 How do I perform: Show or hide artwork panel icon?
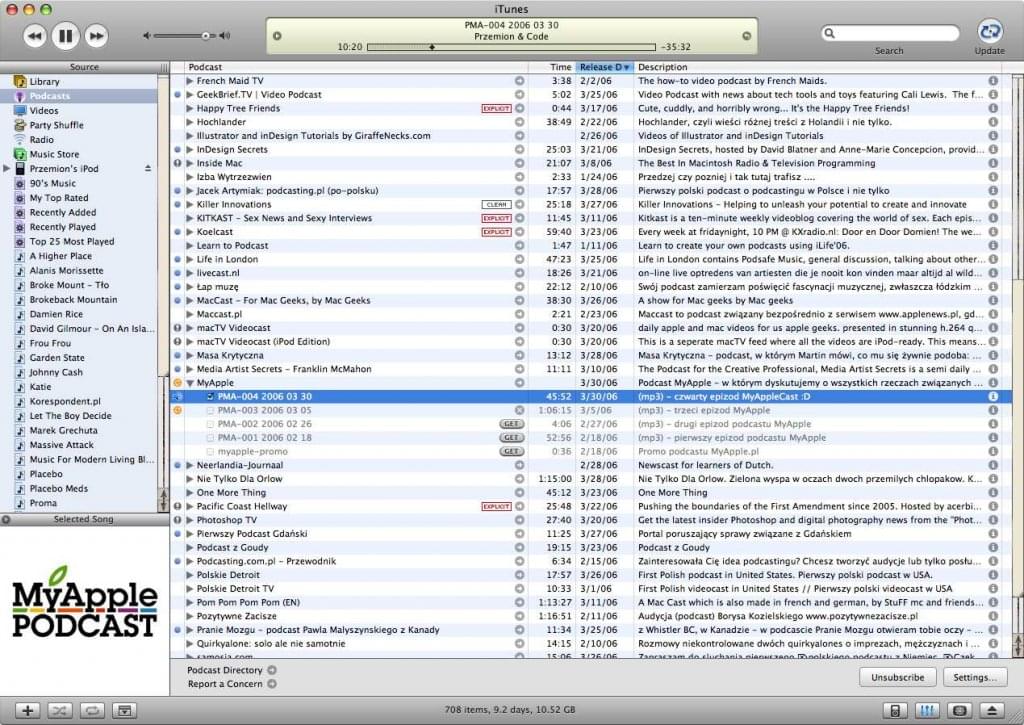point(123,711)
